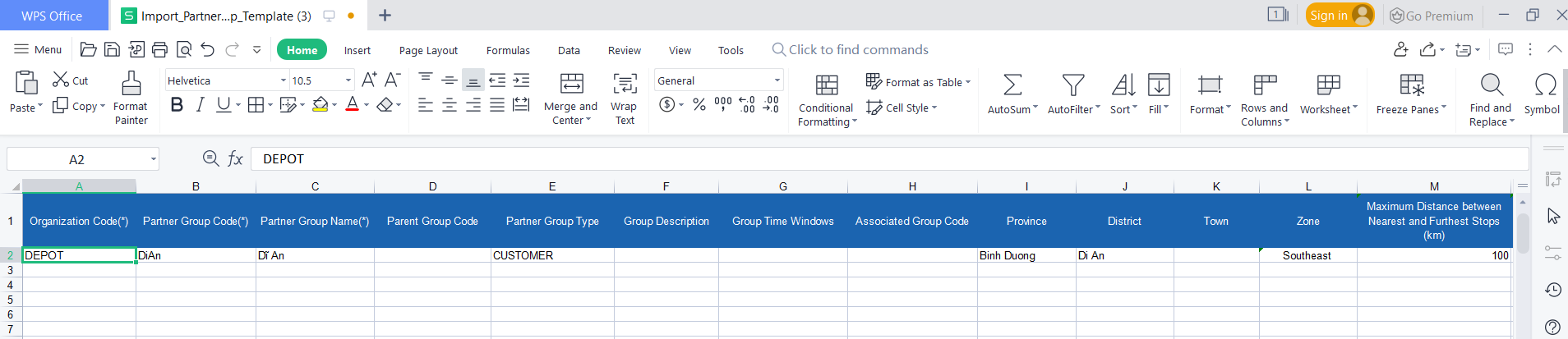Click the Go Premium button
The image size is (1568, 339).
pyautogui.click(x=1431, y=16)
